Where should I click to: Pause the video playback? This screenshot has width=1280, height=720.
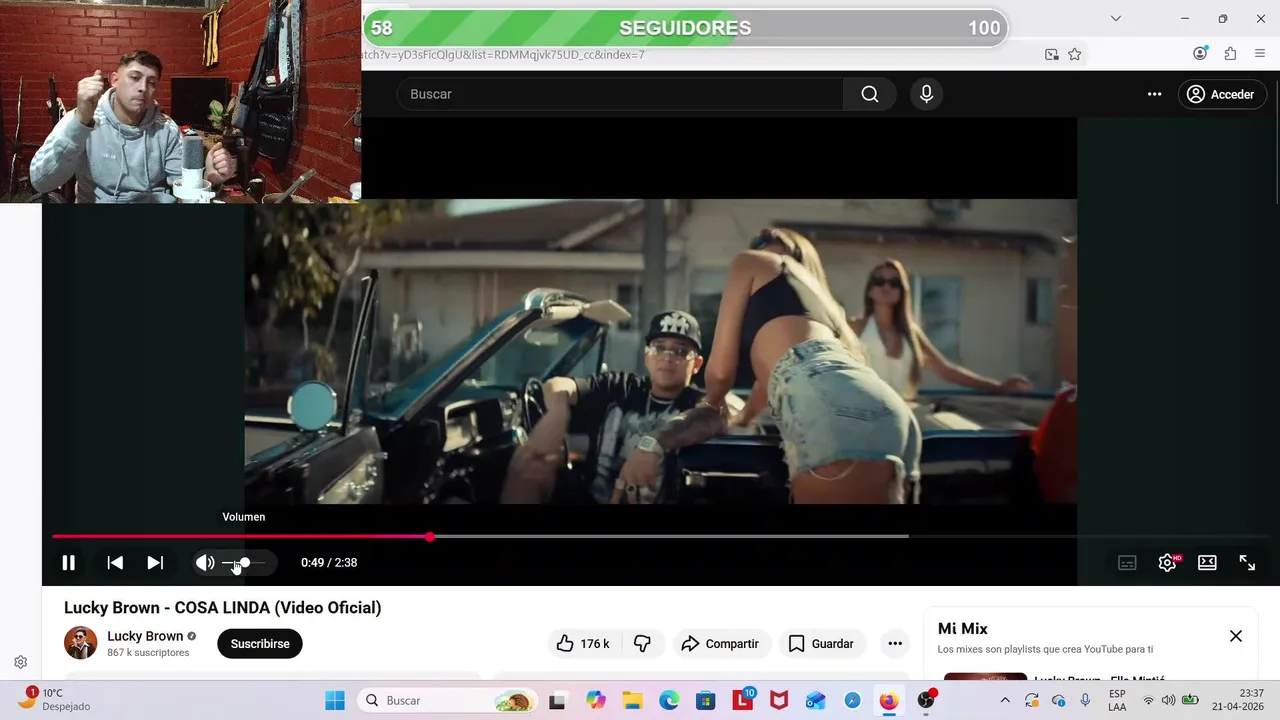tap(68, 563)
